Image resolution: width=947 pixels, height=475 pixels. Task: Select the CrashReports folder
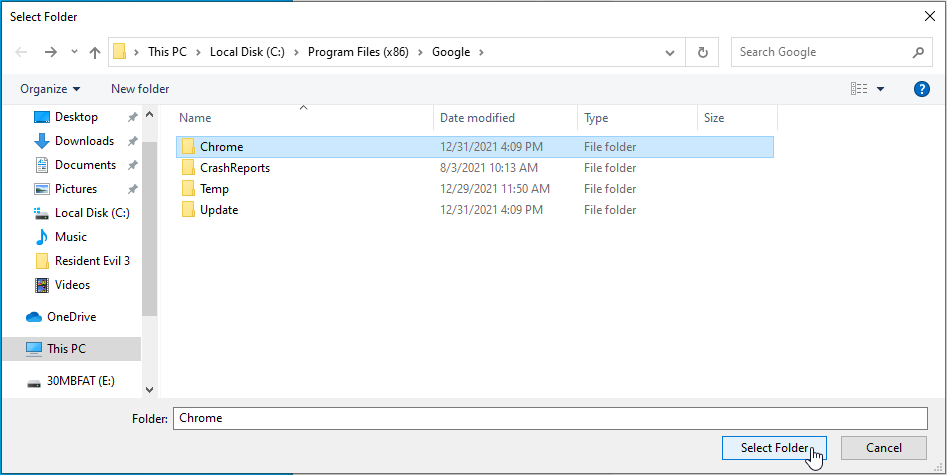(475, 168)
